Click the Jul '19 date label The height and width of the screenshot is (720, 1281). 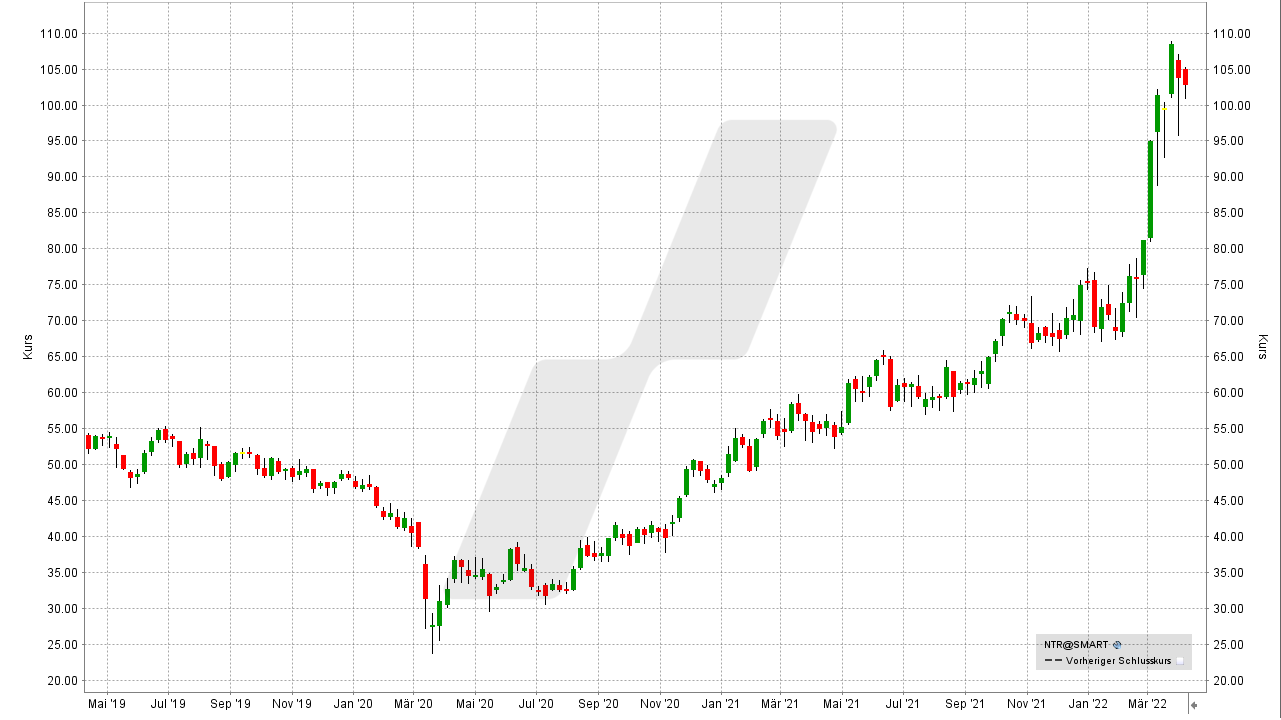click(167, 704)
